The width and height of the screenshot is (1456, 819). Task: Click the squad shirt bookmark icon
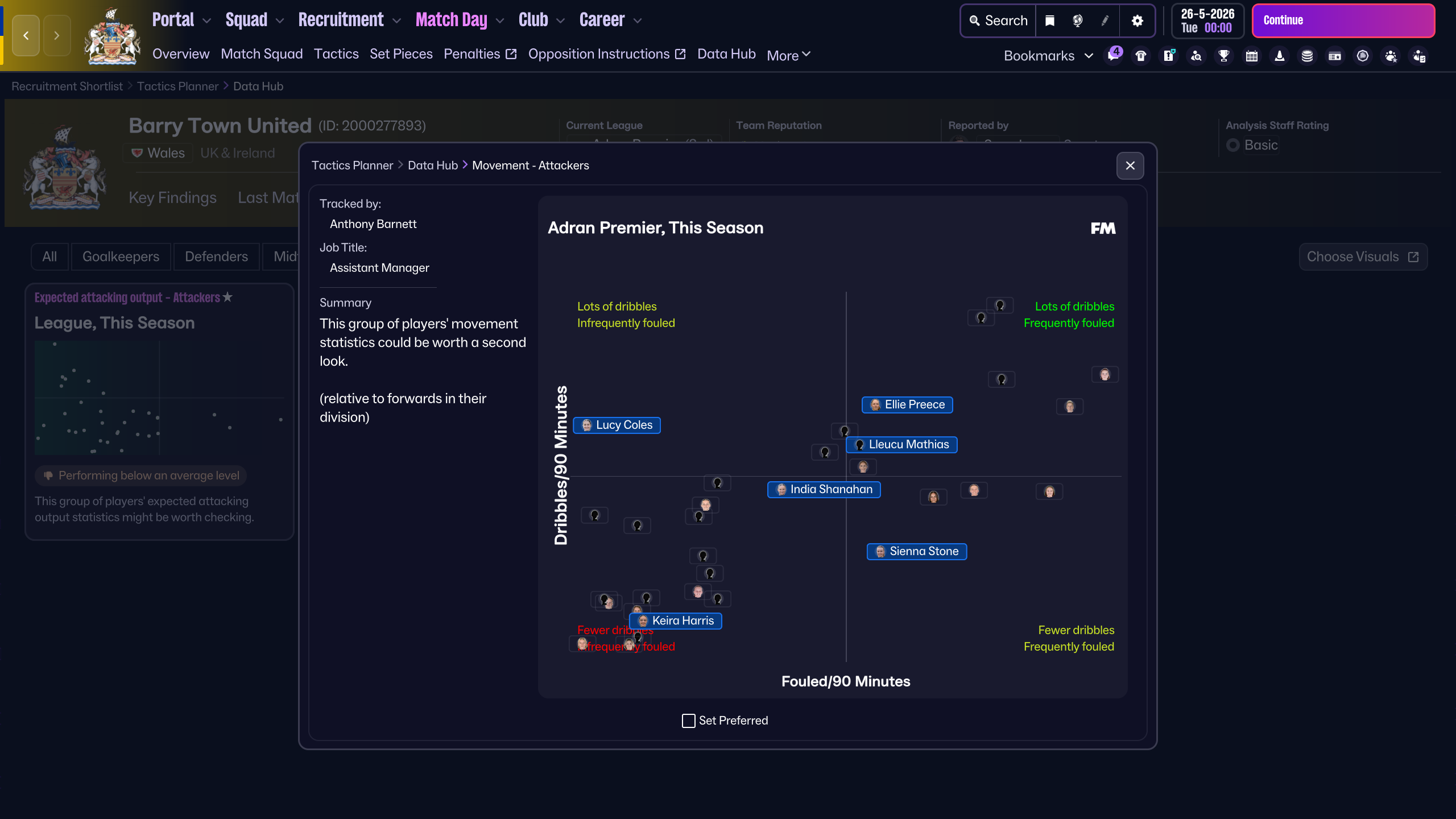coord(1141,56)
